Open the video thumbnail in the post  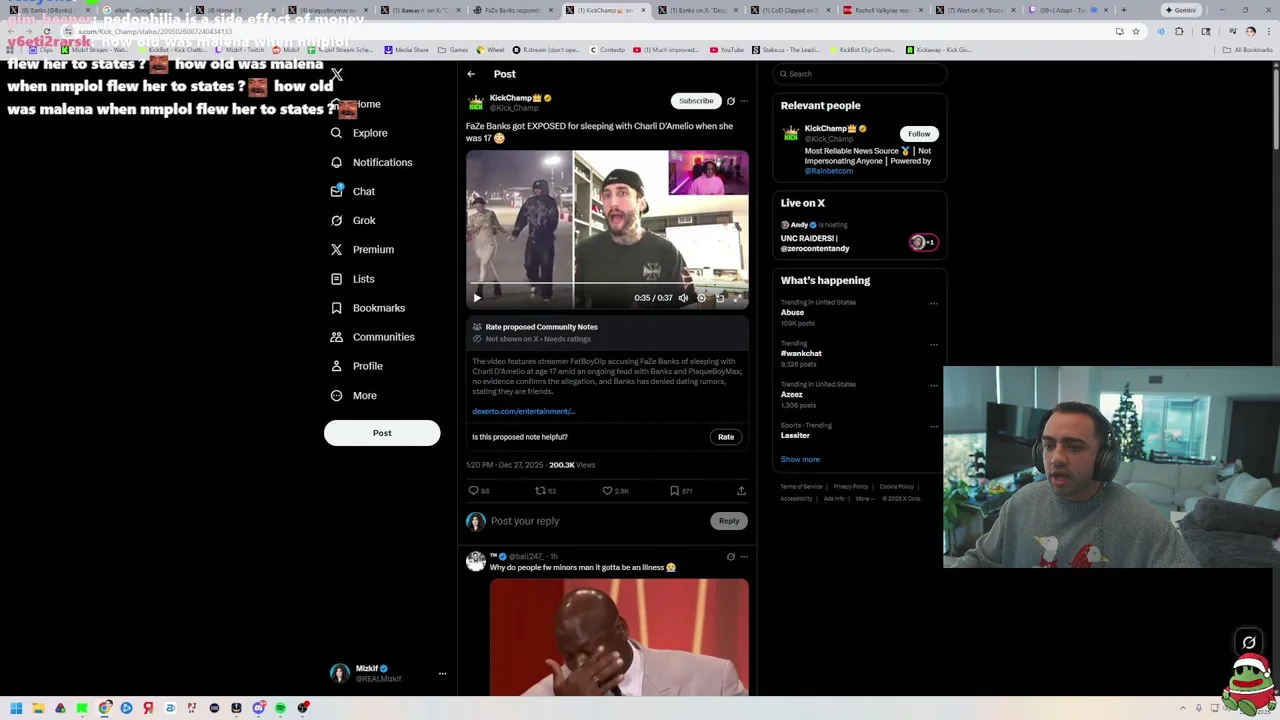coord(607,228)
